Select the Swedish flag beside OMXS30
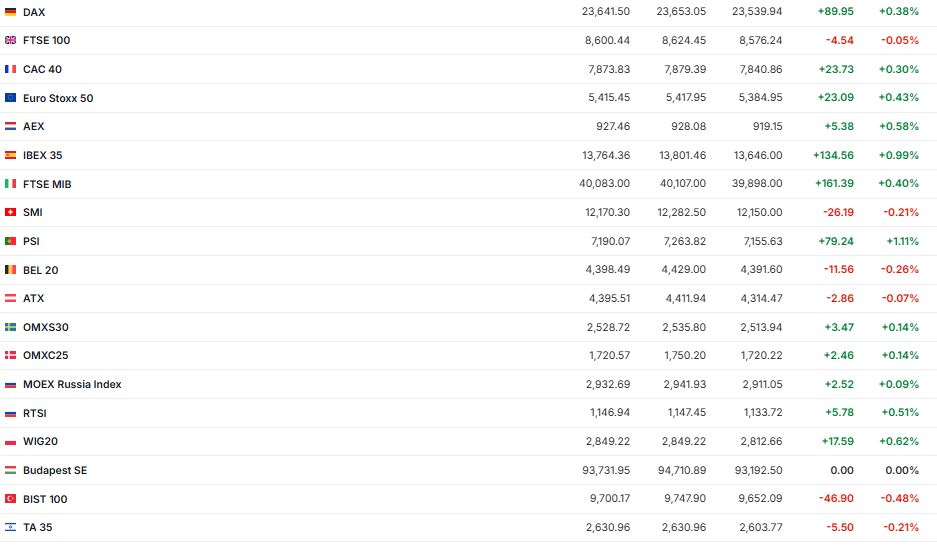 pos(11,327)
